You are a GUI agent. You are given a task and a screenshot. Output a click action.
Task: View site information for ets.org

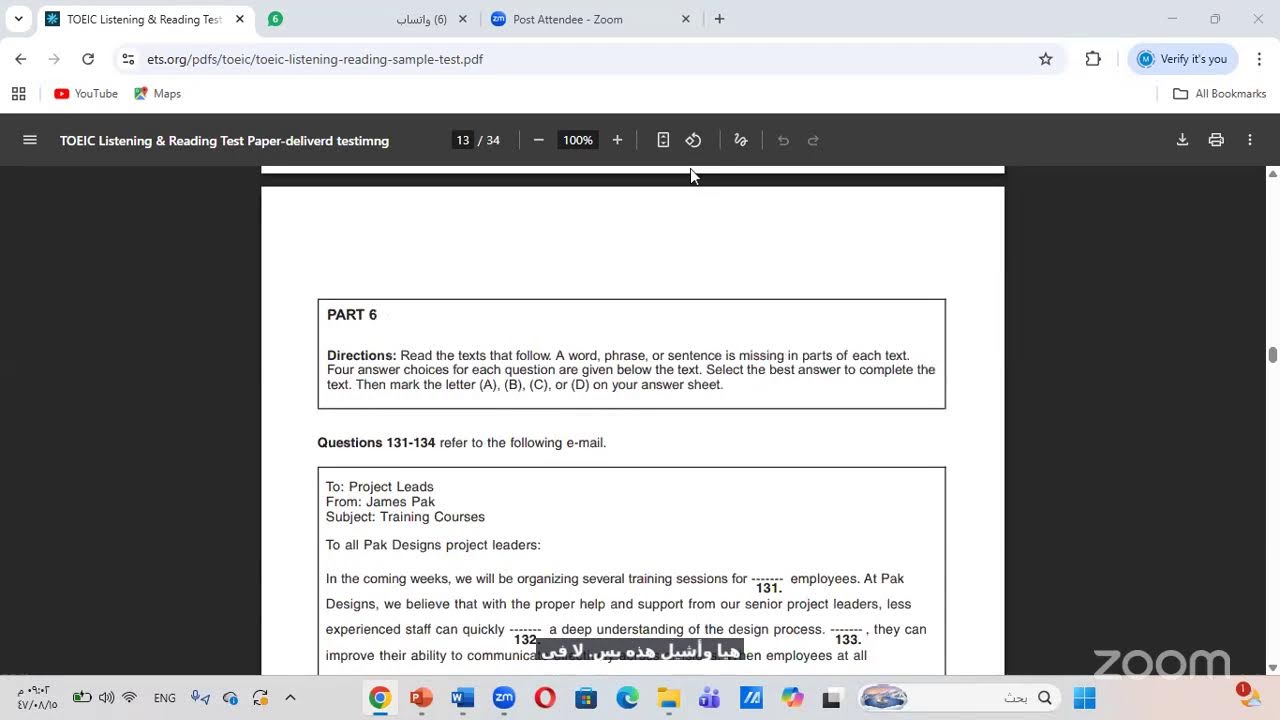point(128,59)
